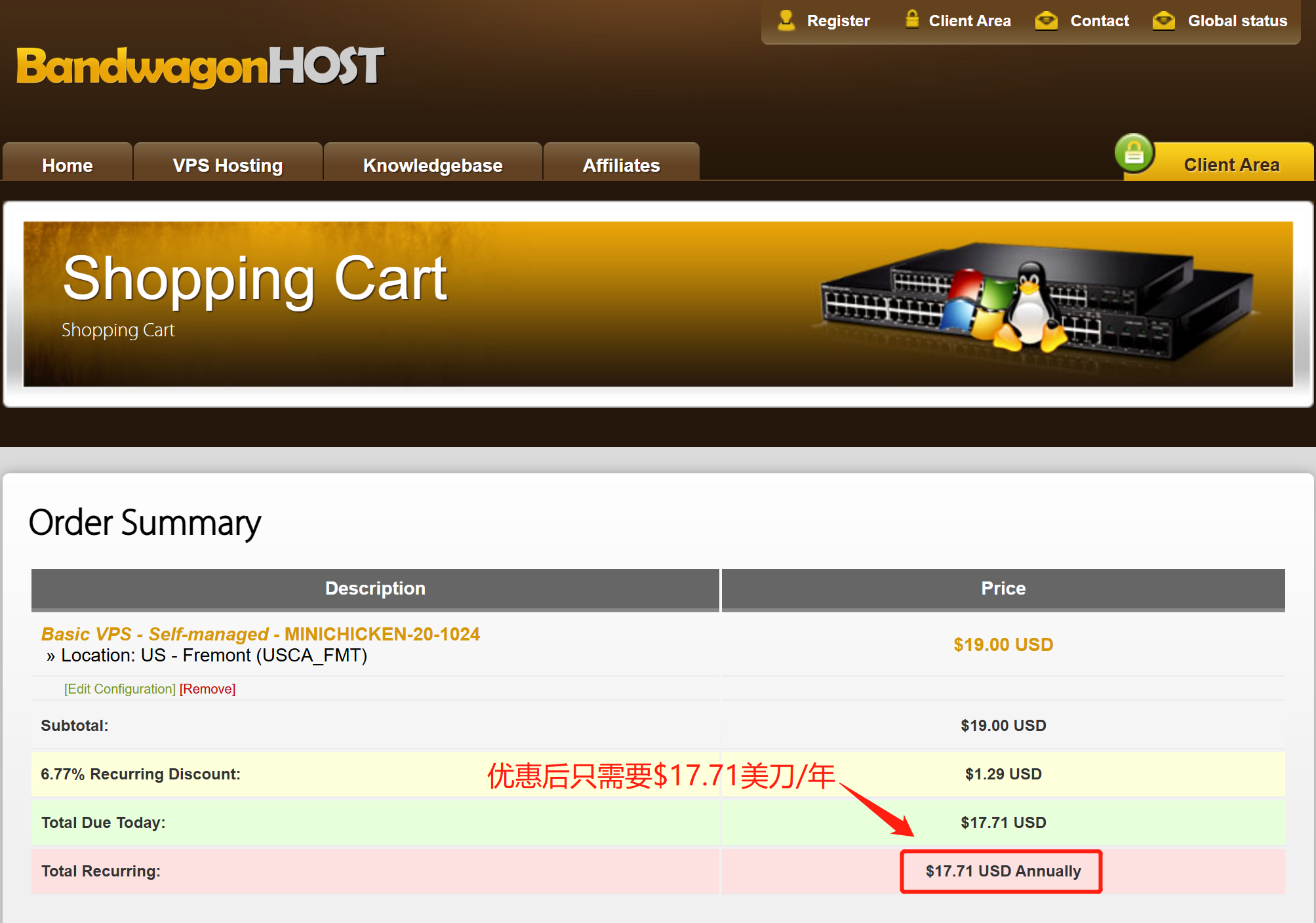The image size is (1316, 923).
Task: Click the envelope icon beside Global status
Action: 1163,20
